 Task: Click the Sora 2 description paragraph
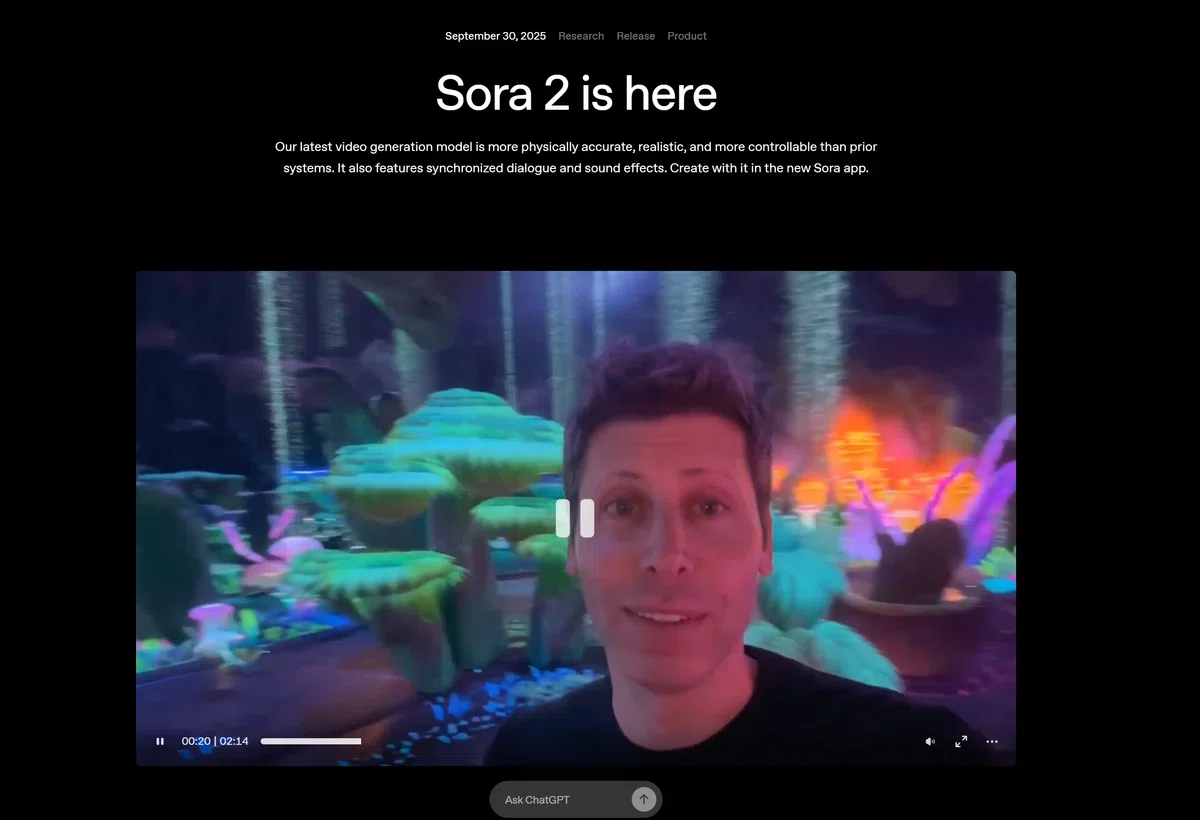tap(576, 157)
